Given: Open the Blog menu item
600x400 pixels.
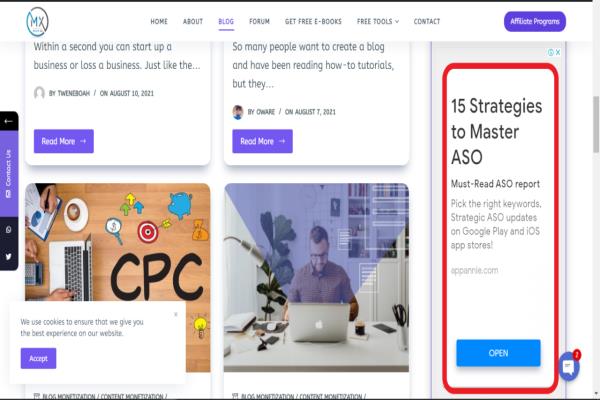Looking at the screenshot, I should pos(226,21).
